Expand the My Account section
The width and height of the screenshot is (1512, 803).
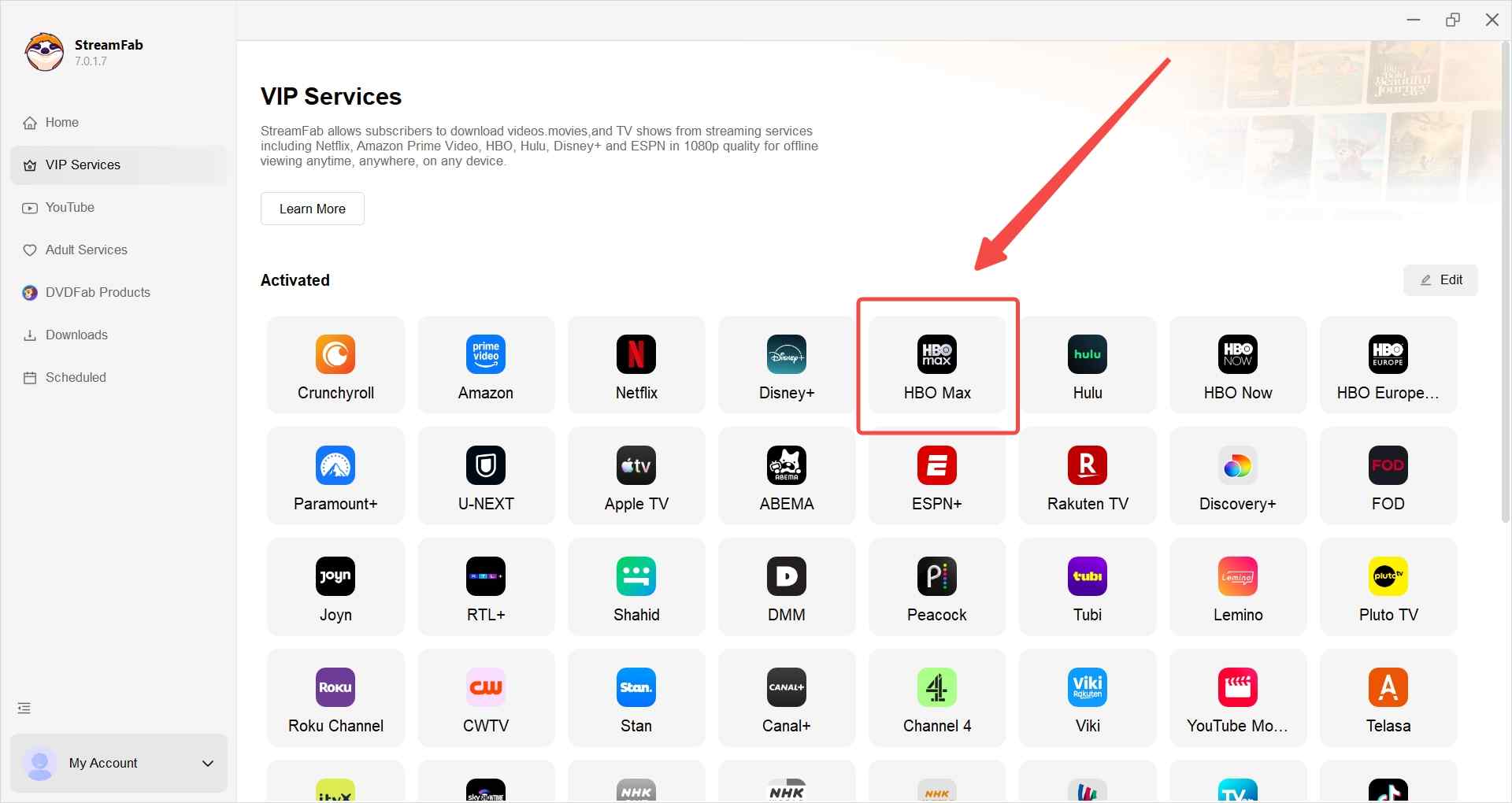pos(207,763)
